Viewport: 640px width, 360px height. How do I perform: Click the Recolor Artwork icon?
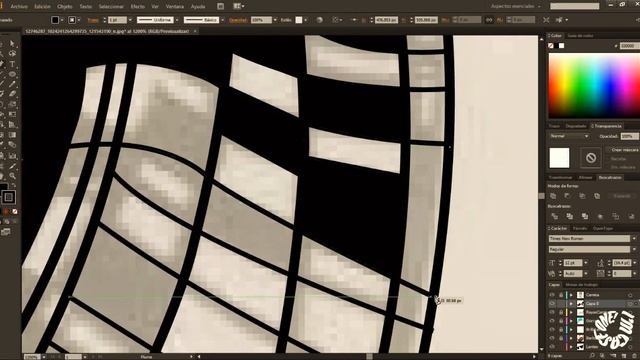tap(319, 20)
